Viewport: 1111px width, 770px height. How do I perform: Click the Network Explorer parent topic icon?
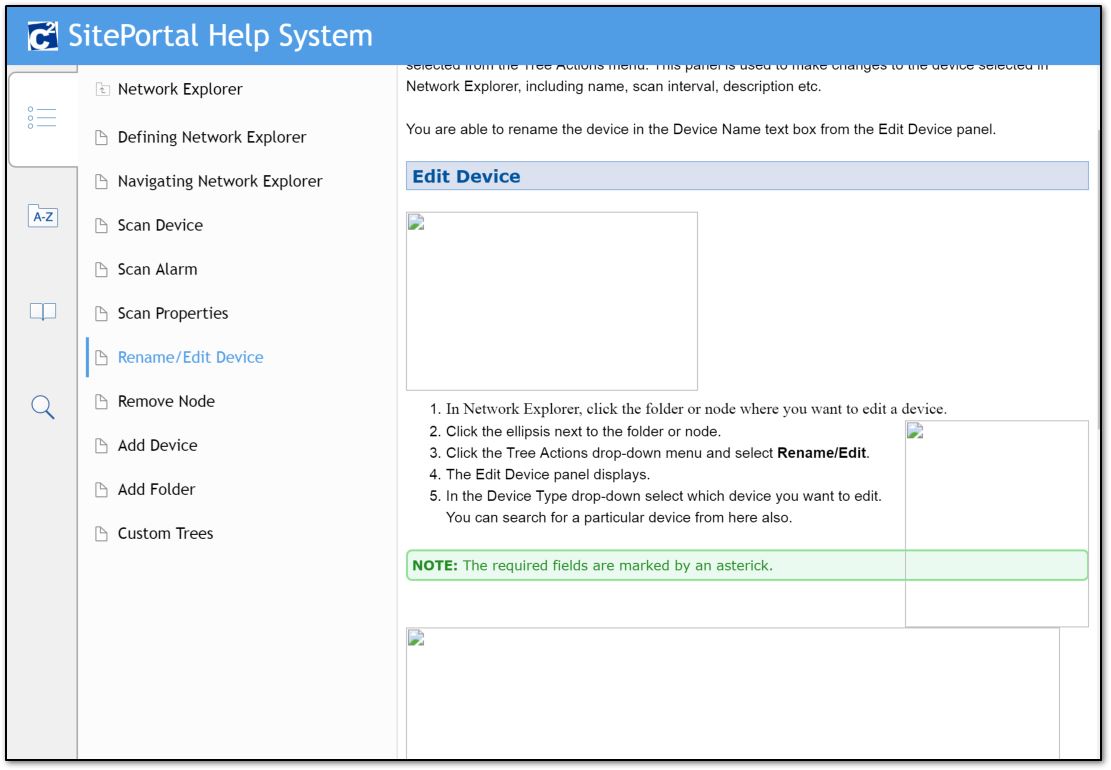[x=102, y=89]
